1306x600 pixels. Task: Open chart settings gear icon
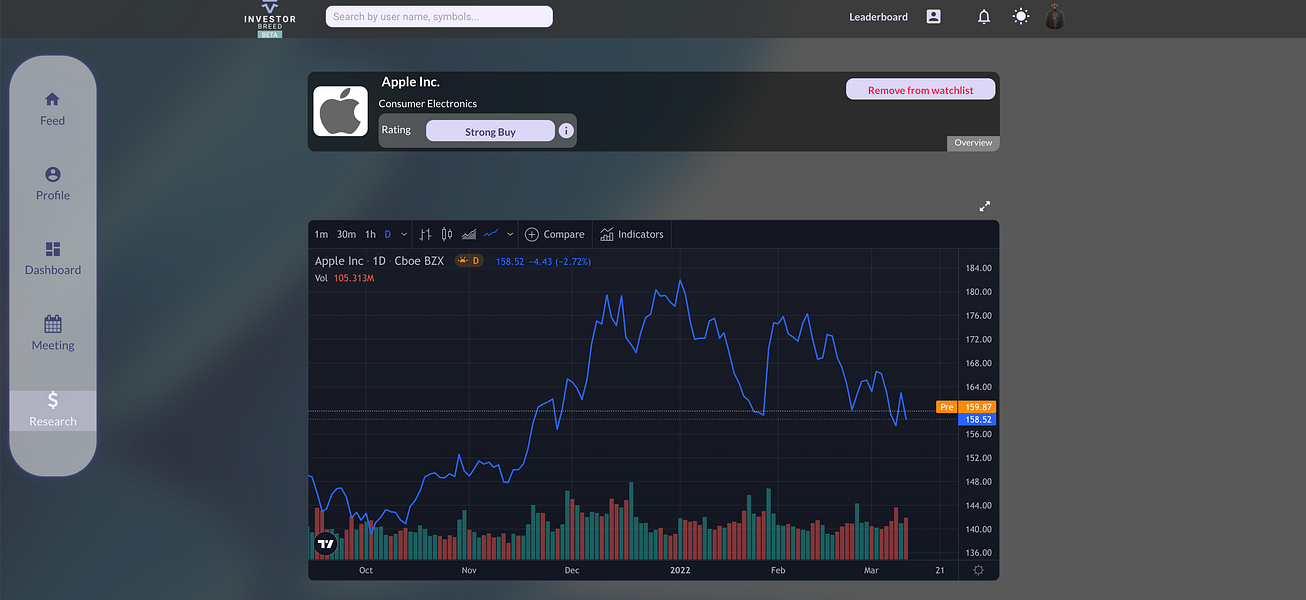(x=978, y=570)
